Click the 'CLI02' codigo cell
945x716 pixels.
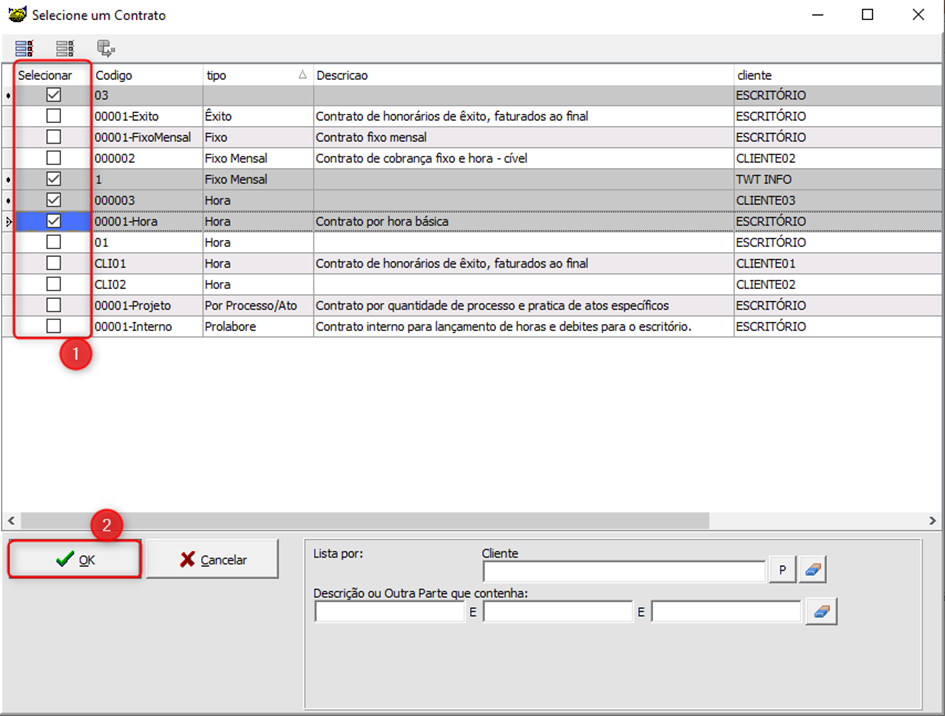point(148,284)
